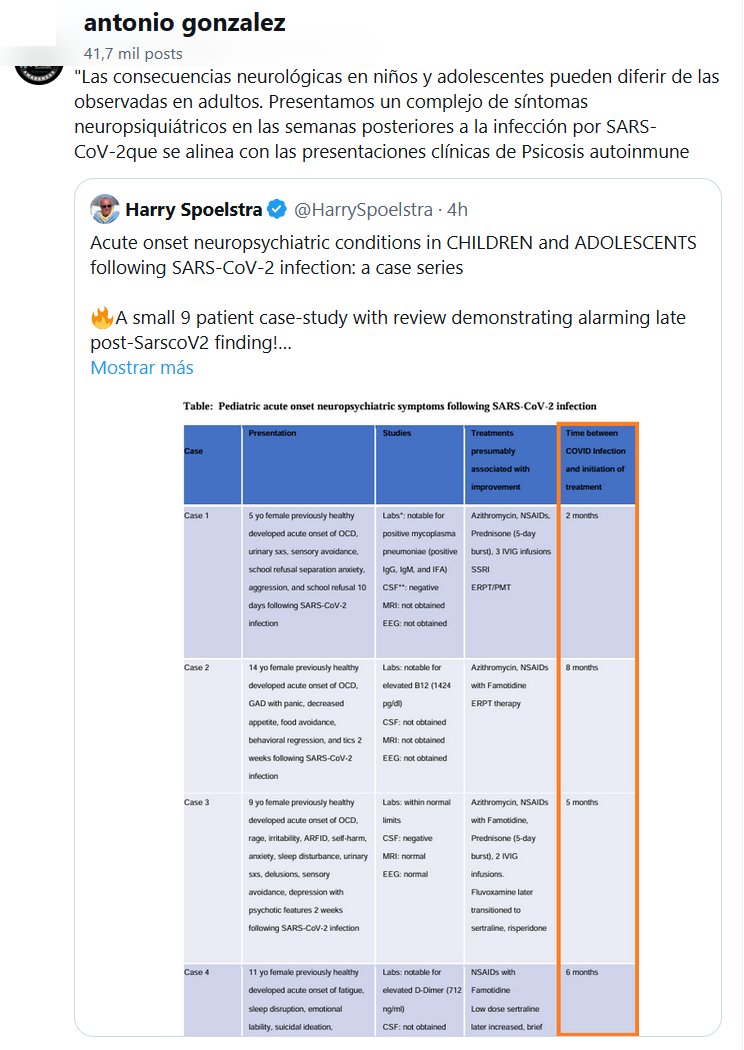This screenshot has height=1050, width=744.
Task: Click the quoted post title about CHILDREN and ADOLESCENTS
Action: (x=393, y=256)
